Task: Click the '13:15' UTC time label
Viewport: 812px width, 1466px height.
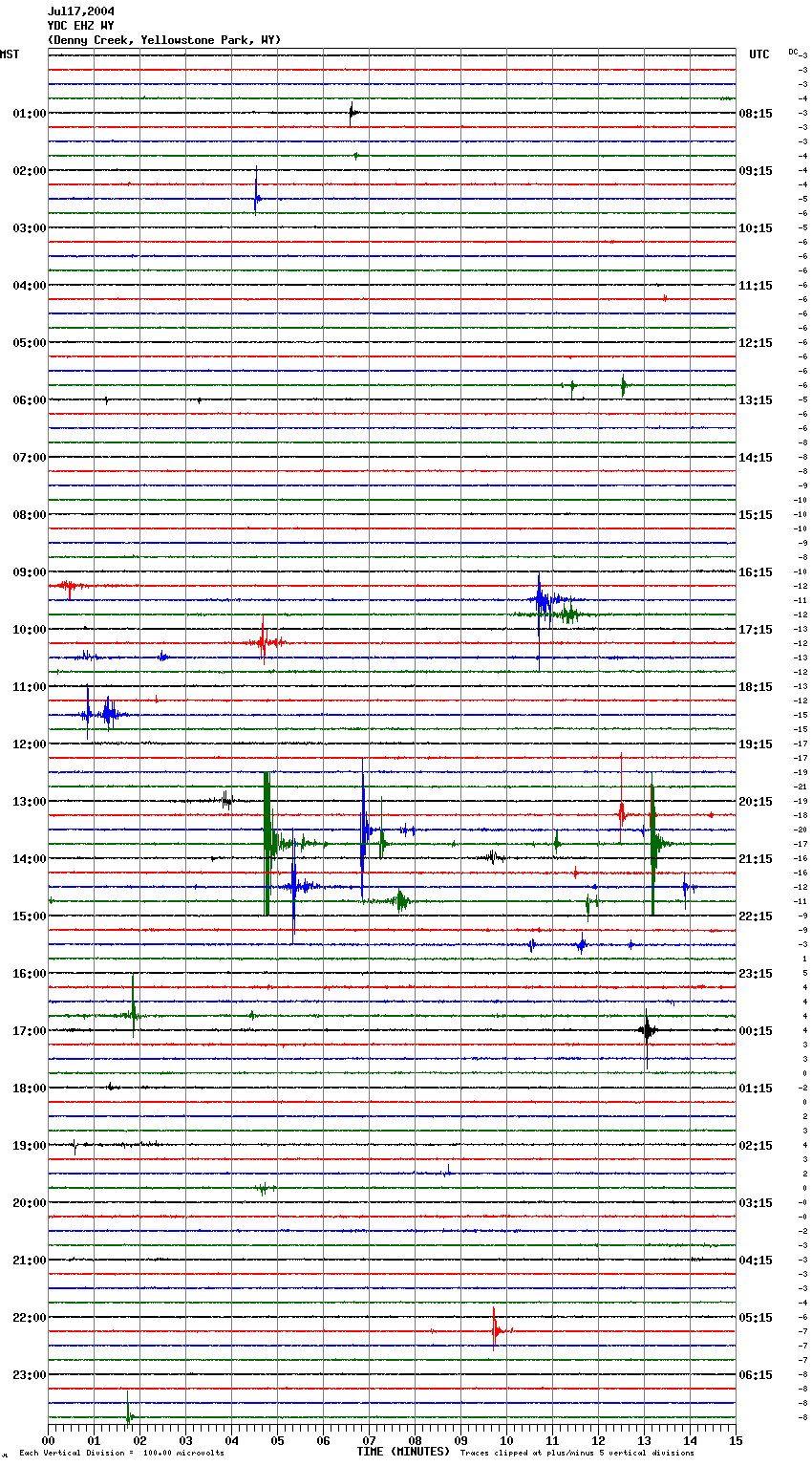Action: point(756,400)
